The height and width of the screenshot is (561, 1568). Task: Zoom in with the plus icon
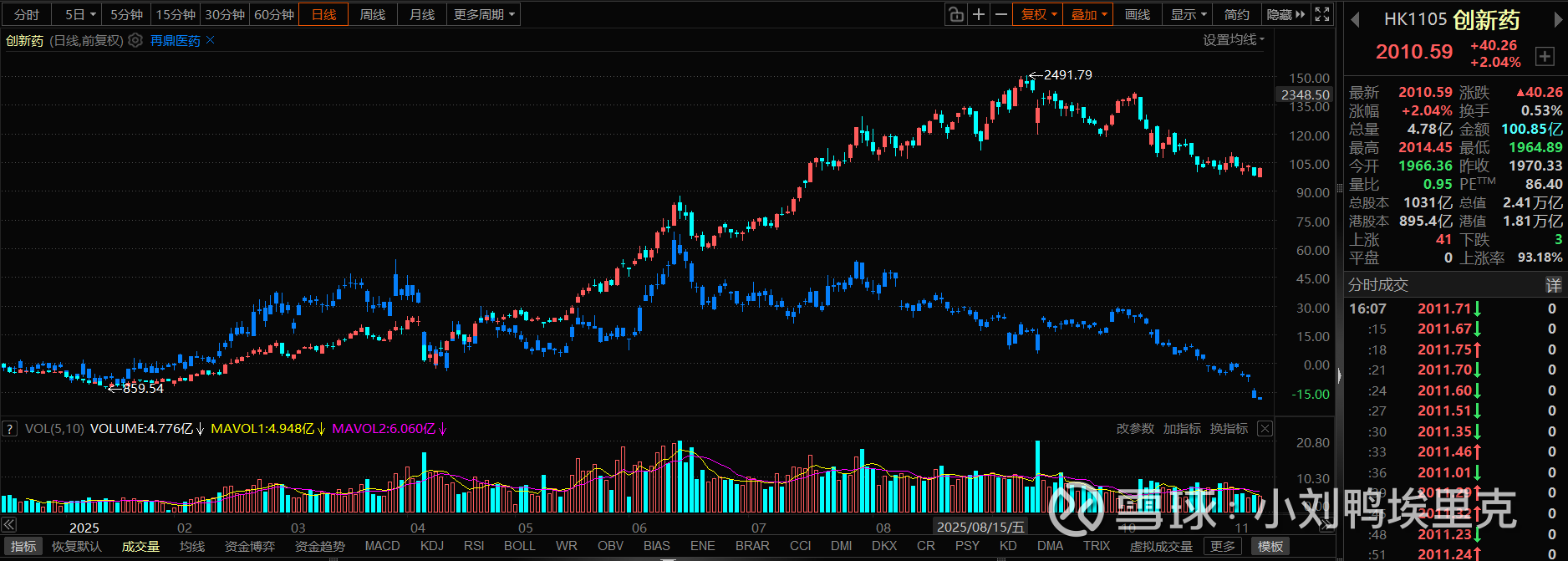(x=979, y=14)
